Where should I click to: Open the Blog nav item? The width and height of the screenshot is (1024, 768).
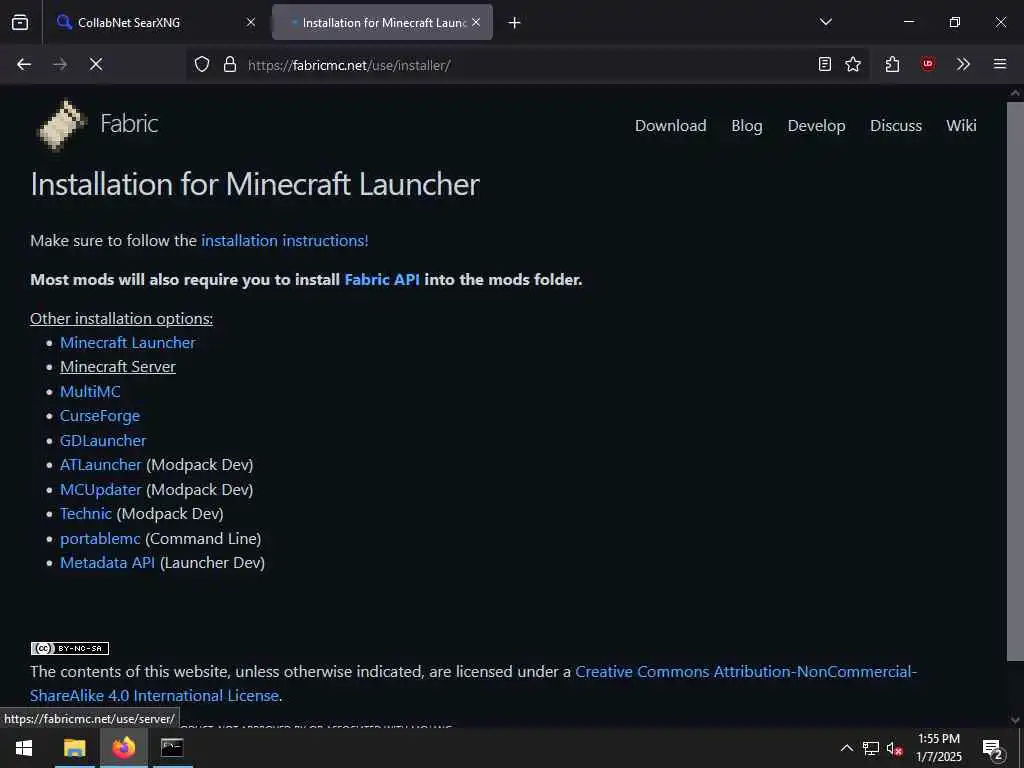746,125
